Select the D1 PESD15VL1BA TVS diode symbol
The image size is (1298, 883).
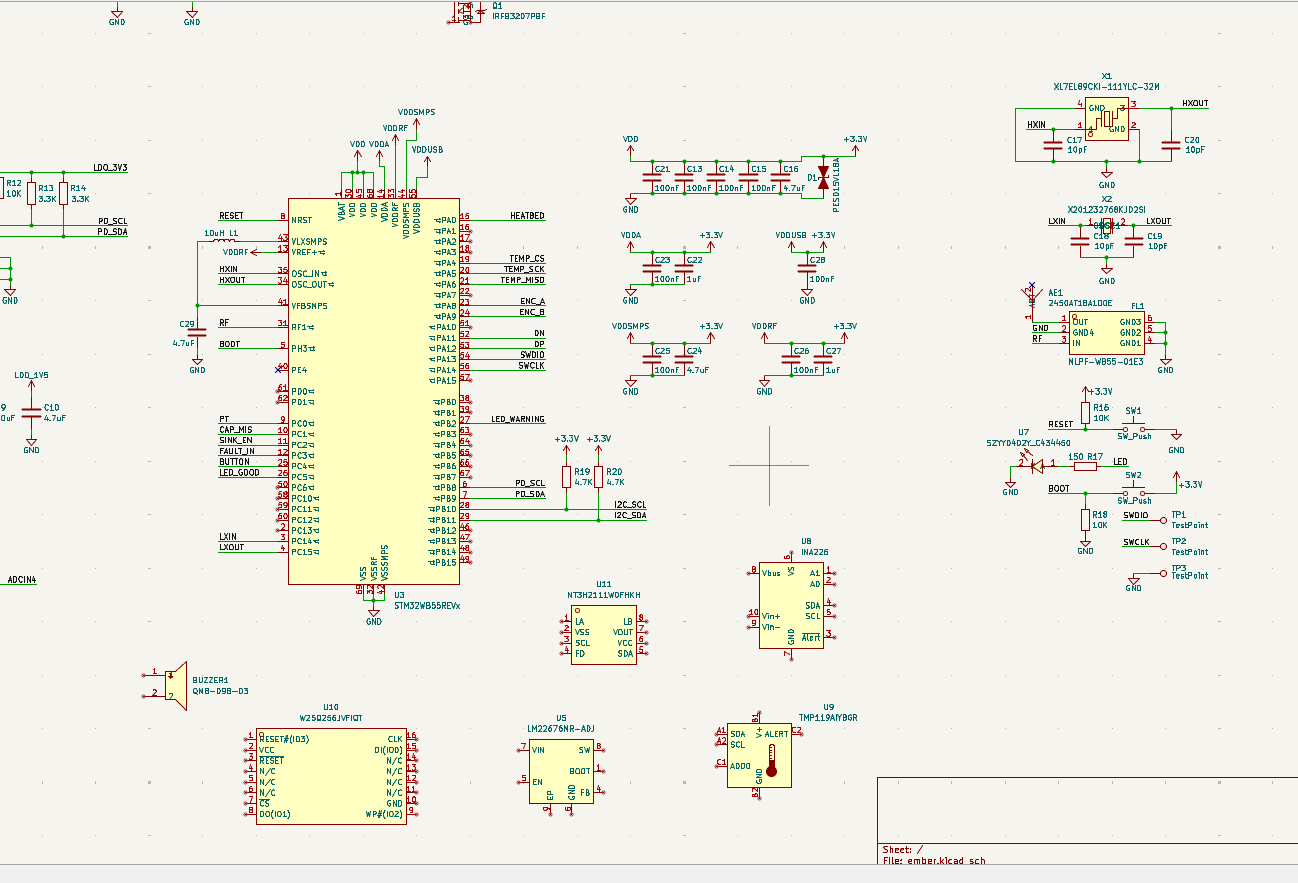[x=823, y=181]
